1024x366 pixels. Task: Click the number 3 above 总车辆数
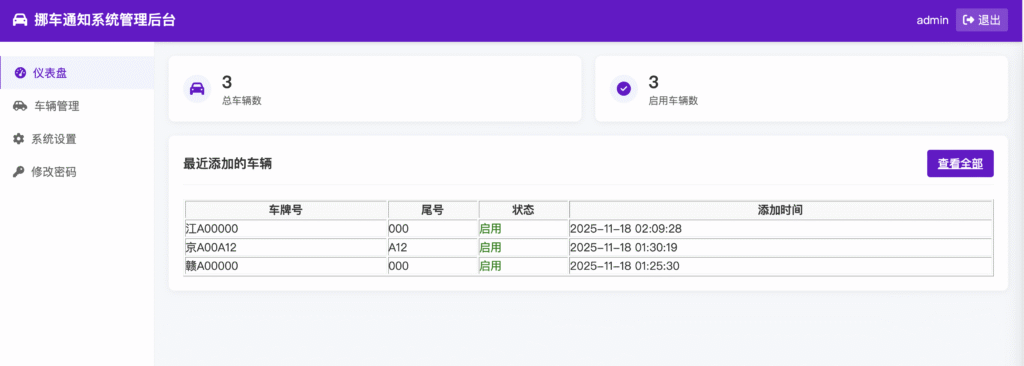pos(227,82)
